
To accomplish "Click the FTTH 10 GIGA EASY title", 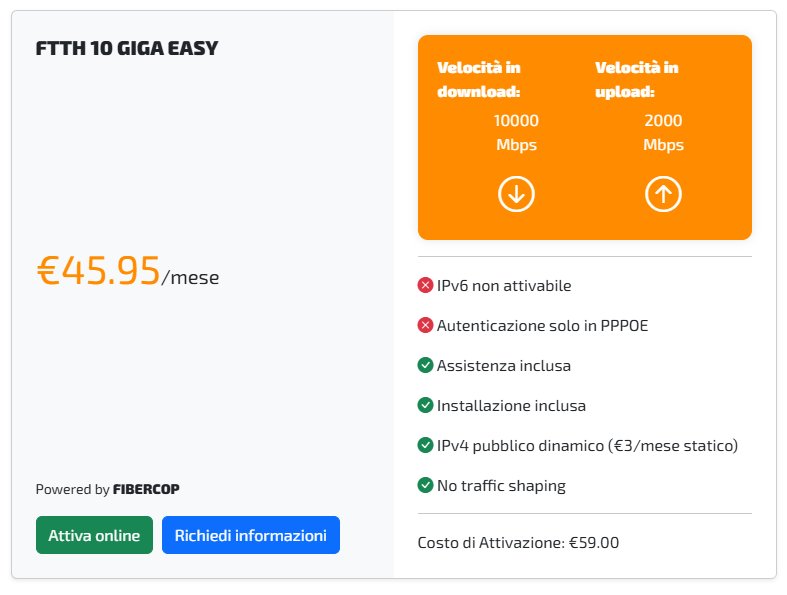I will [x=127, y=48].
